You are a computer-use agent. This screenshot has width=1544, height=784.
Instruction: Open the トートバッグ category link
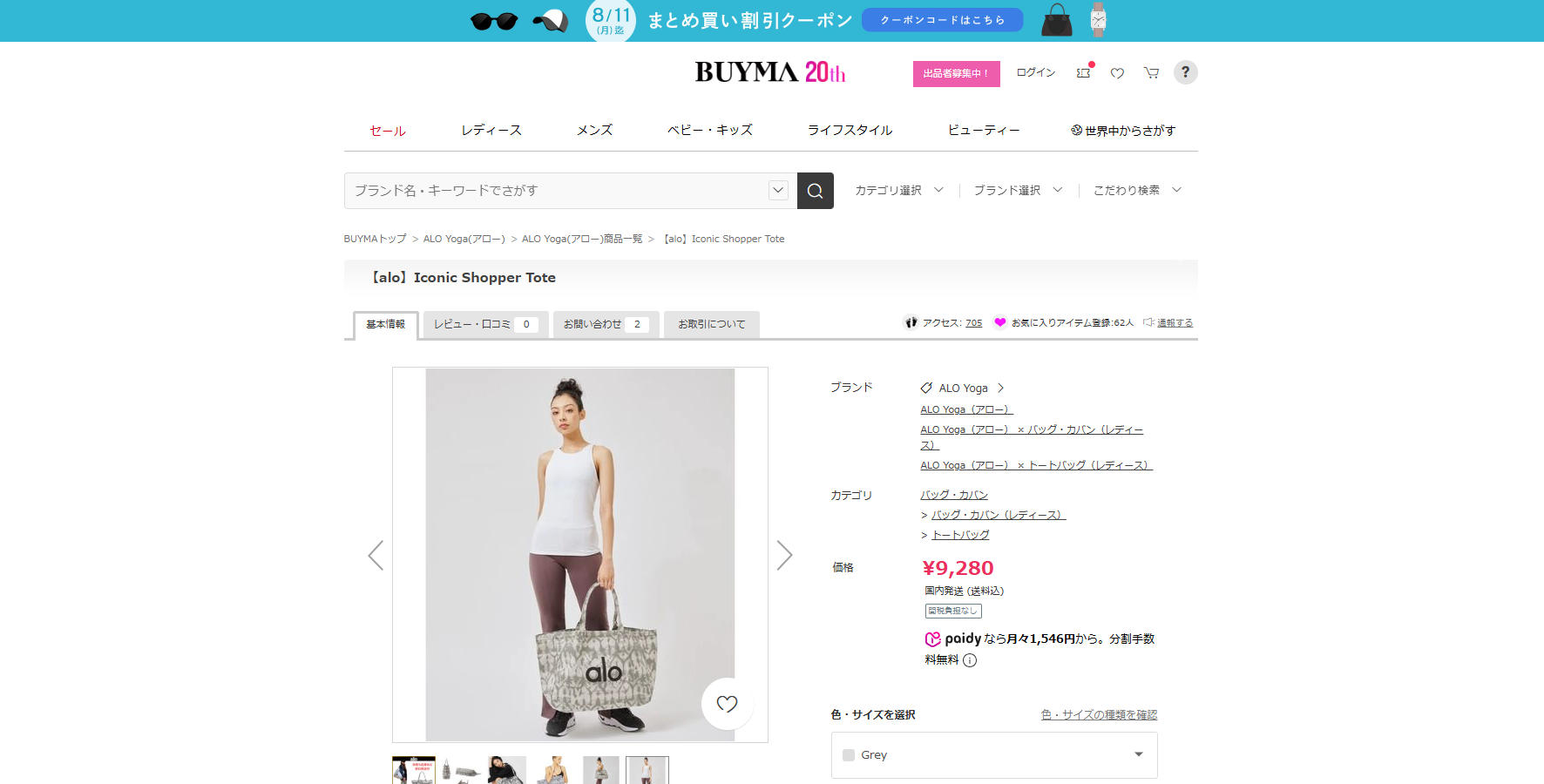coord(961,535)
